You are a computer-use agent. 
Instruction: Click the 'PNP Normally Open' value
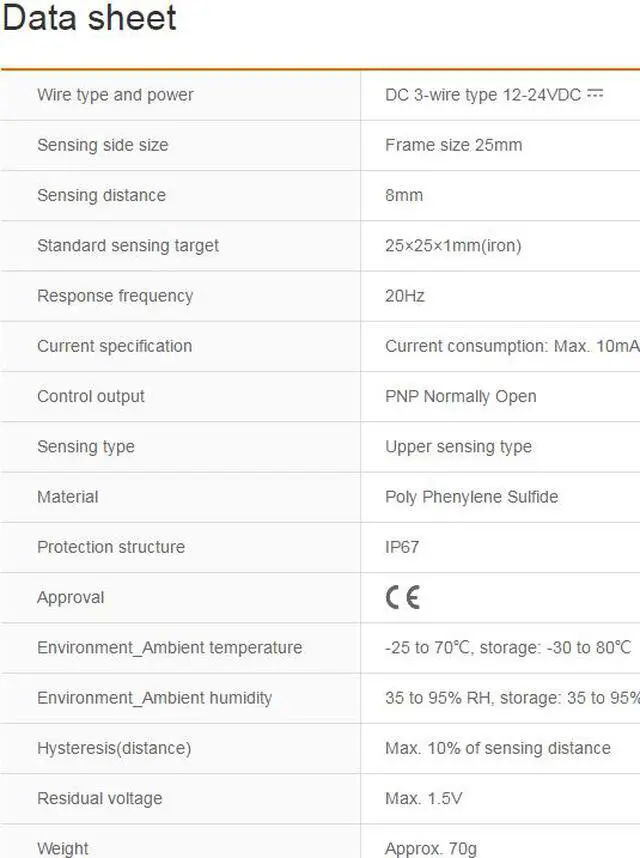(x=460, y=396)
